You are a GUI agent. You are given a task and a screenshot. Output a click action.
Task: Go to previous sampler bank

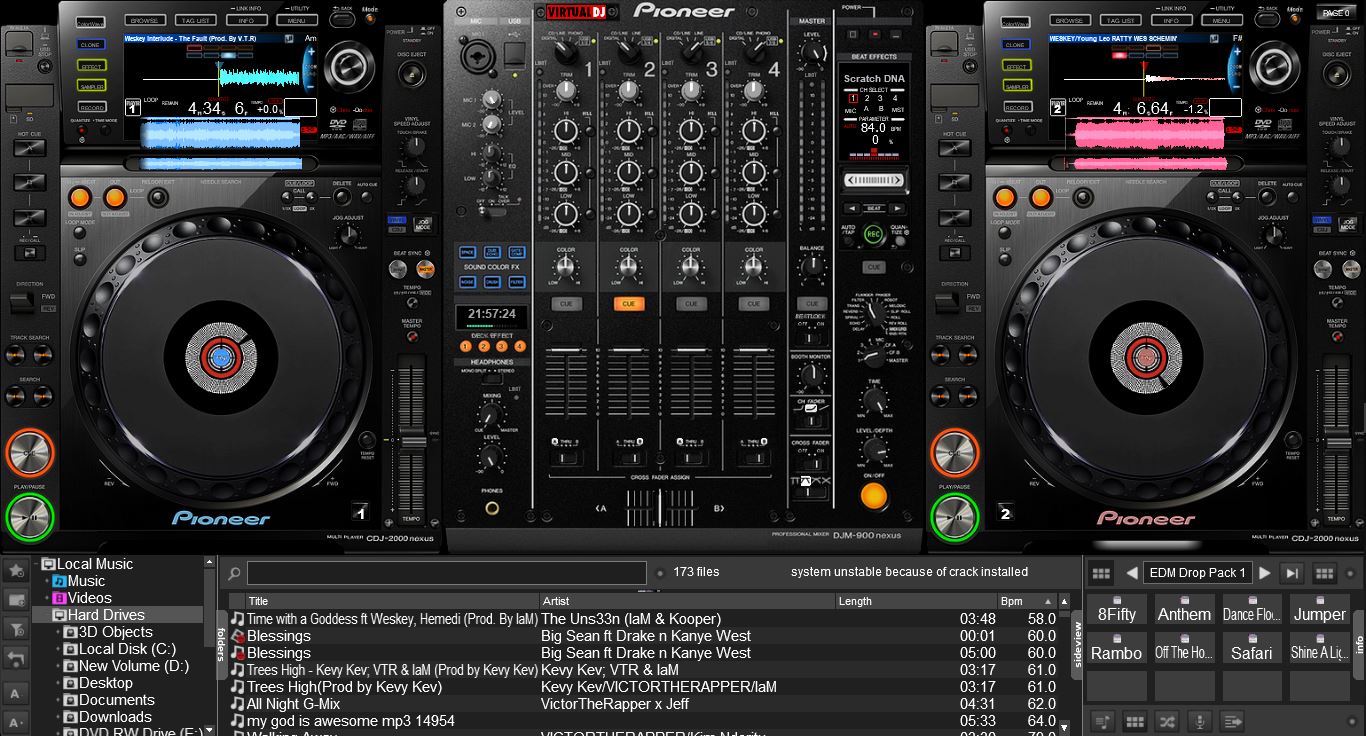(x=1132, y=573)
